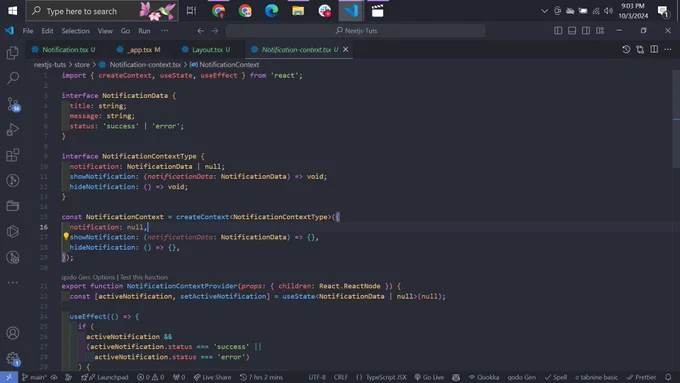Viewport: 680px width, 383px height.
Task: Click the lightbulb code action on line 17
Action: (65, 236)
